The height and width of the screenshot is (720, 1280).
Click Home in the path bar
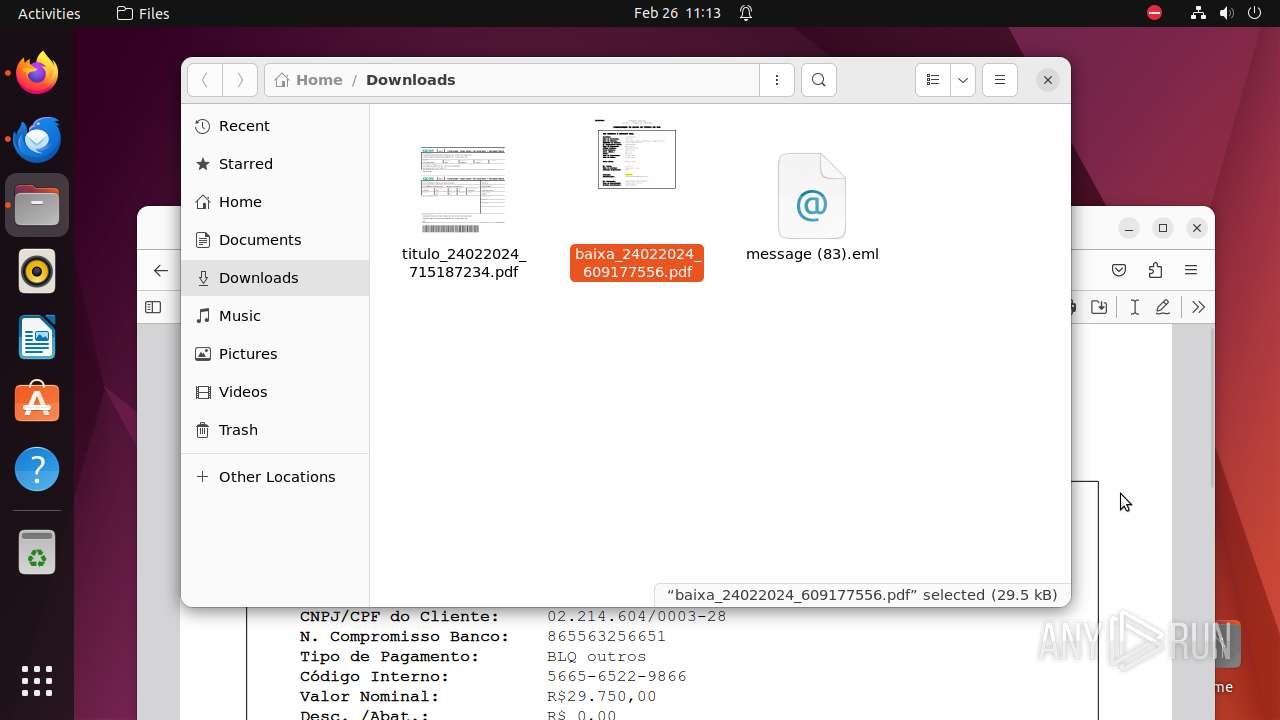pyautogui.click(x=309, y=80)
